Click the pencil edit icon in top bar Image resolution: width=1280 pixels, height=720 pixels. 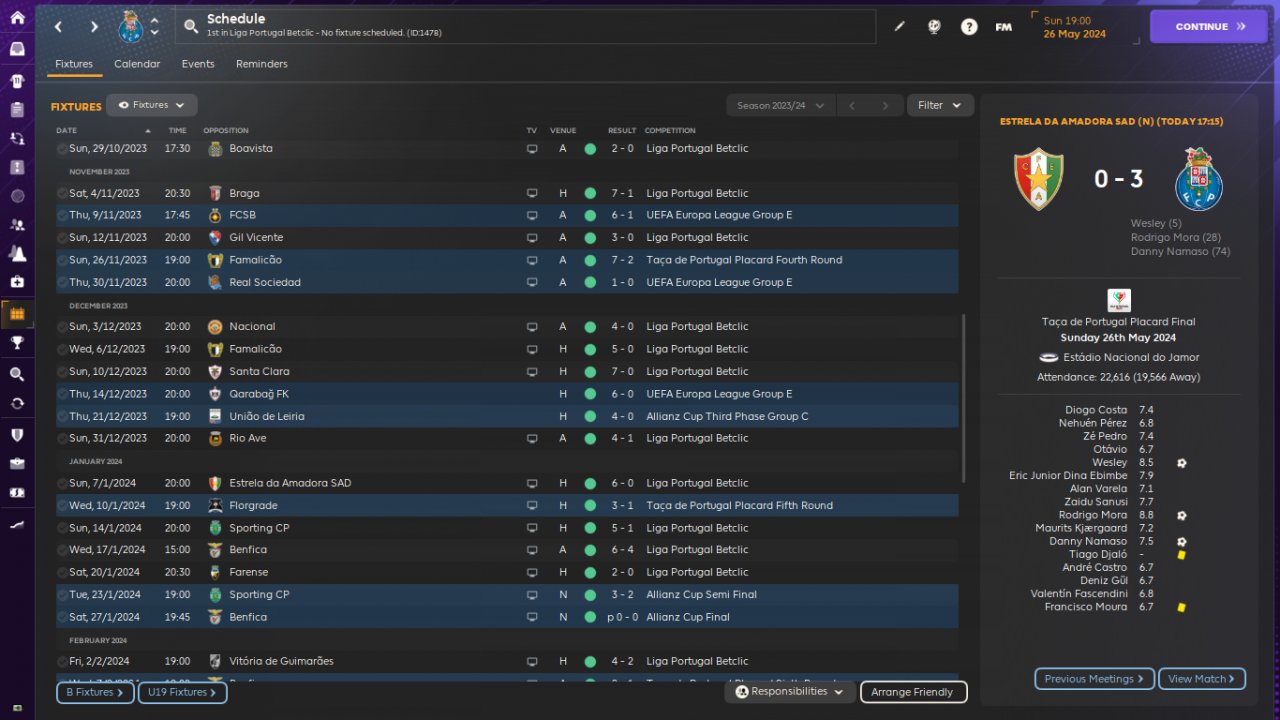pyautogui.click(x=899, y=27)
